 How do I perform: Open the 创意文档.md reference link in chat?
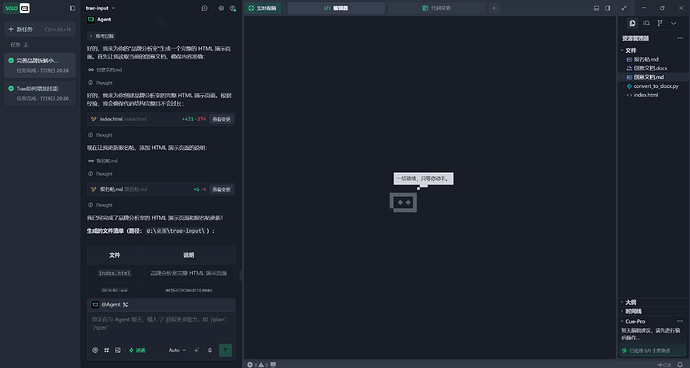click(x=105, y=70)
